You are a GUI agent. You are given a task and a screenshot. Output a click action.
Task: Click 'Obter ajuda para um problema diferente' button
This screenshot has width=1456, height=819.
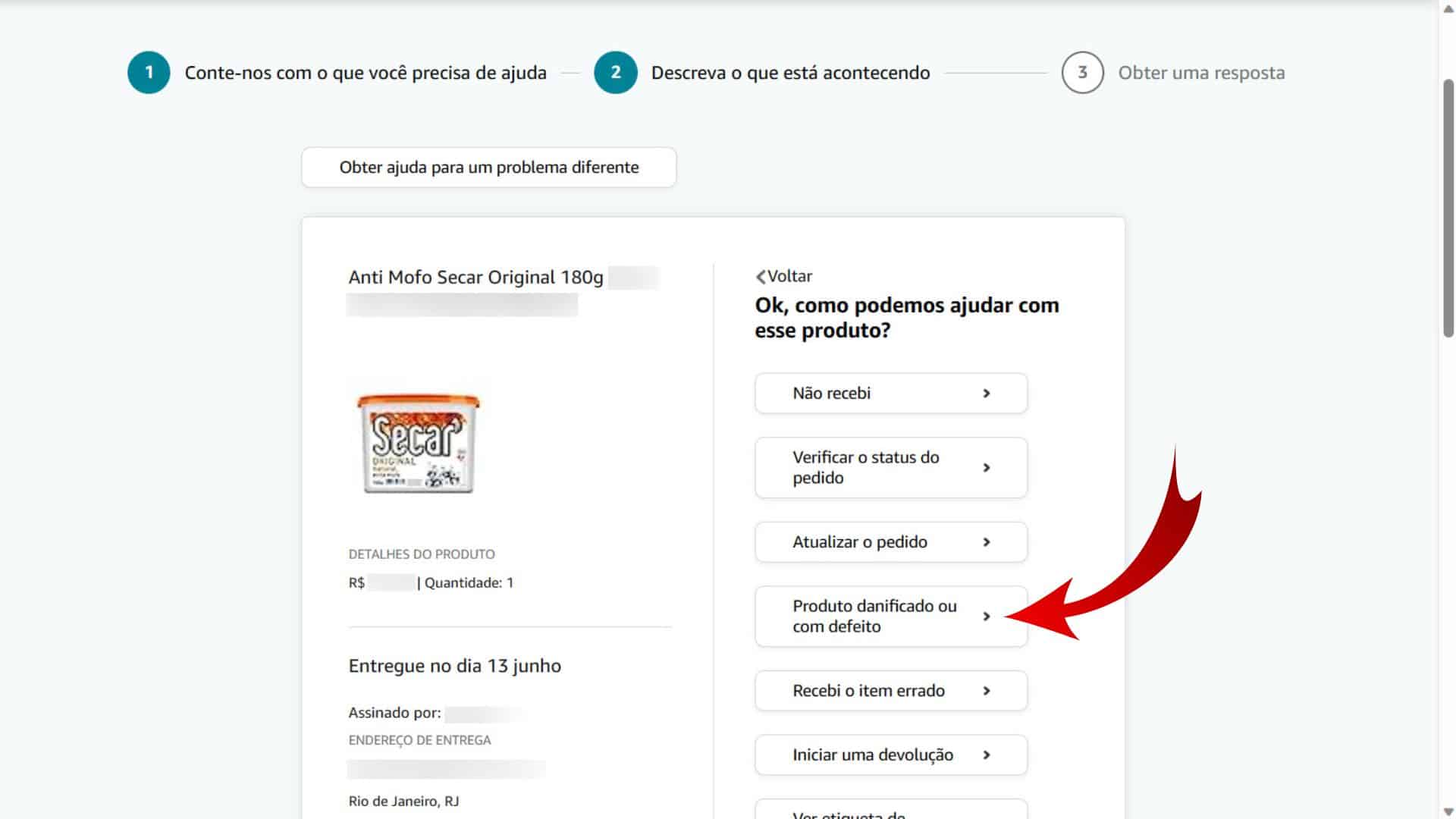point(489,167)
